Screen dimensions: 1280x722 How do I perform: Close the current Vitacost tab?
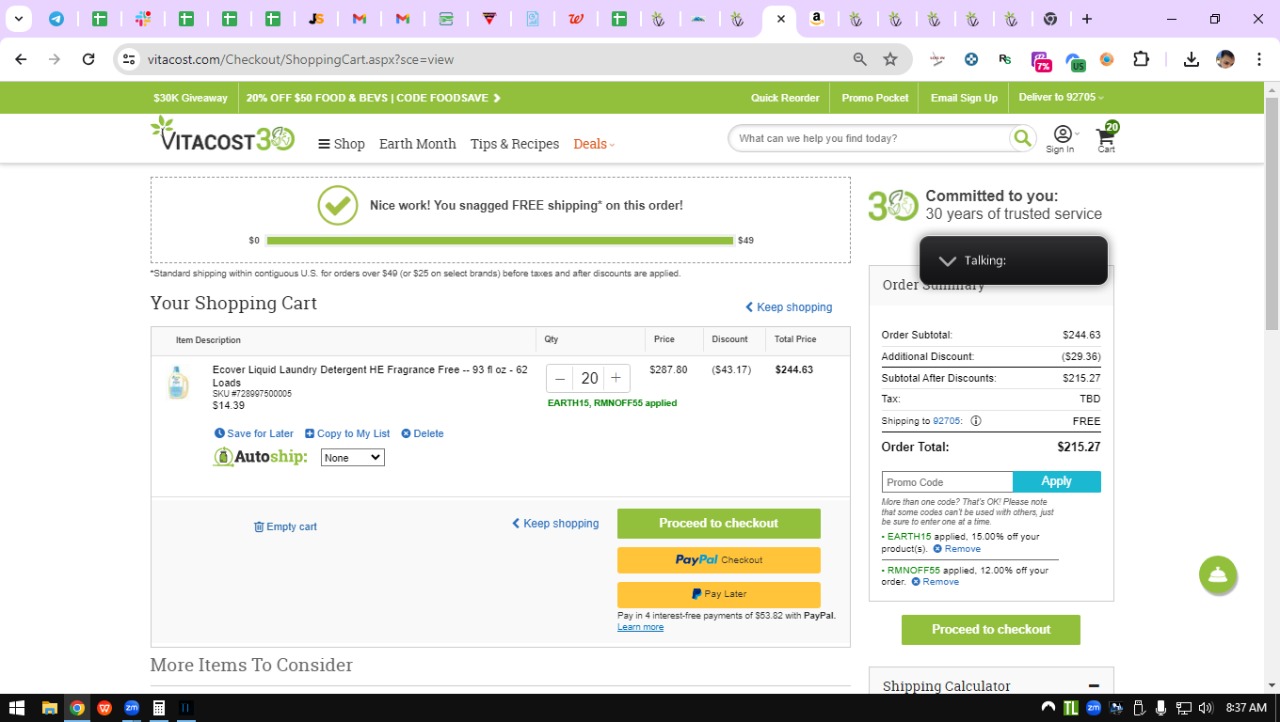point(780,19)
